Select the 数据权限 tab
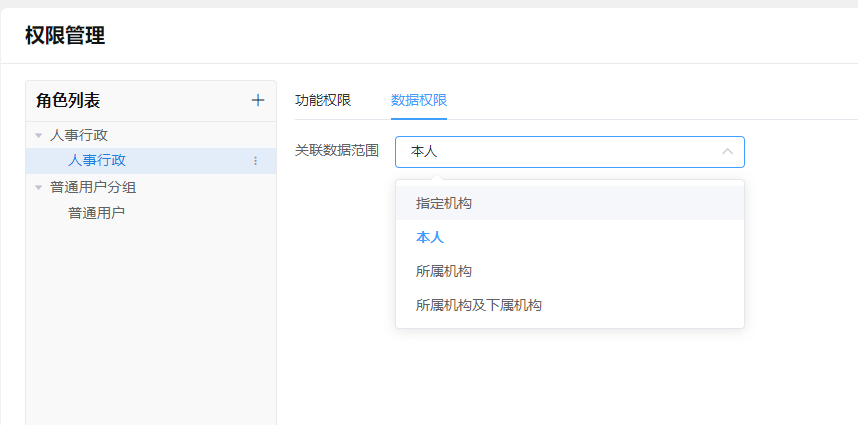The height and width of the screenshot is (425, 858). (x=419, y=100)
